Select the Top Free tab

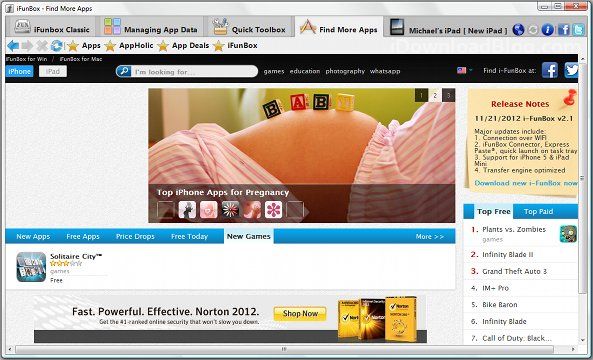click(x=494, y=211)
